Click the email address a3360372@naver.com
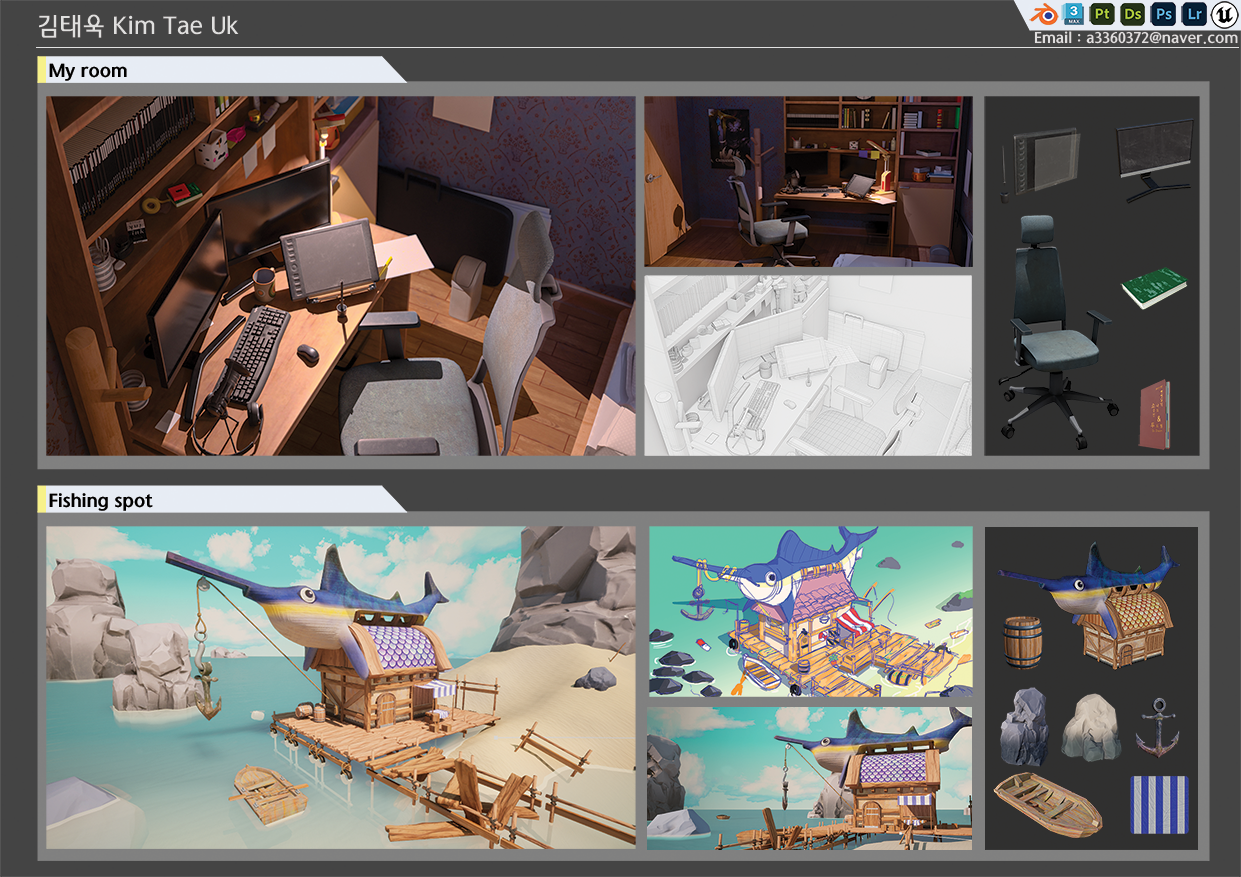This screenshot has width=1241, height=877. 1162,38
